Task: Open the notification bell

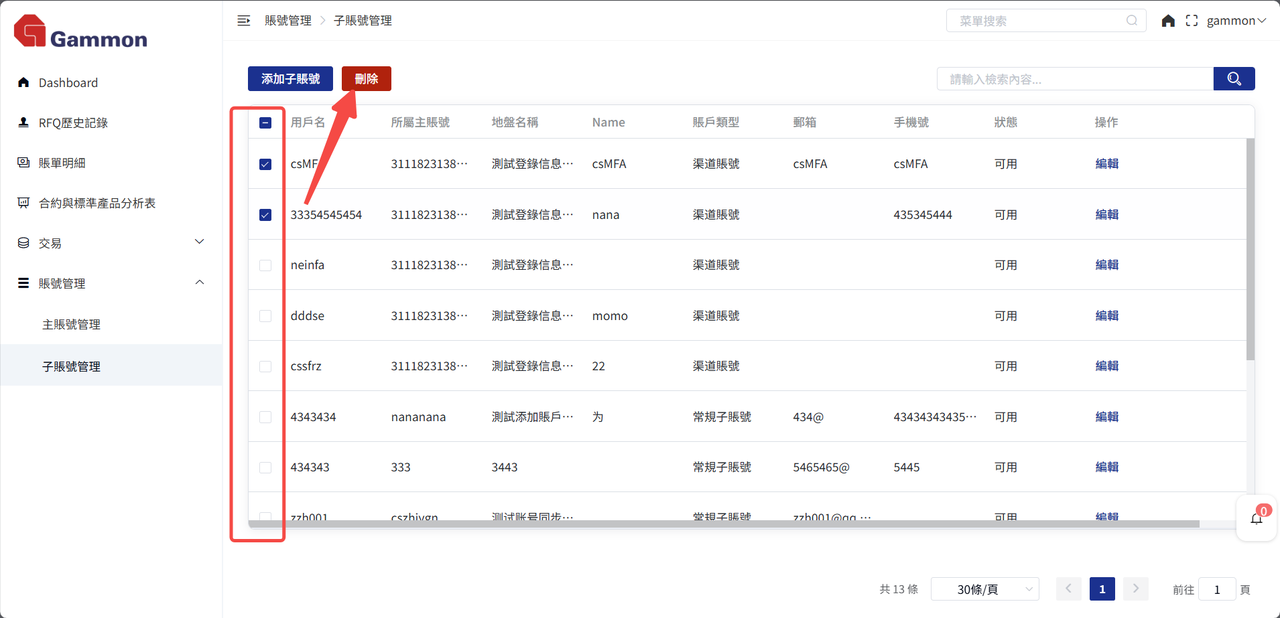Action: (1257, 518)
